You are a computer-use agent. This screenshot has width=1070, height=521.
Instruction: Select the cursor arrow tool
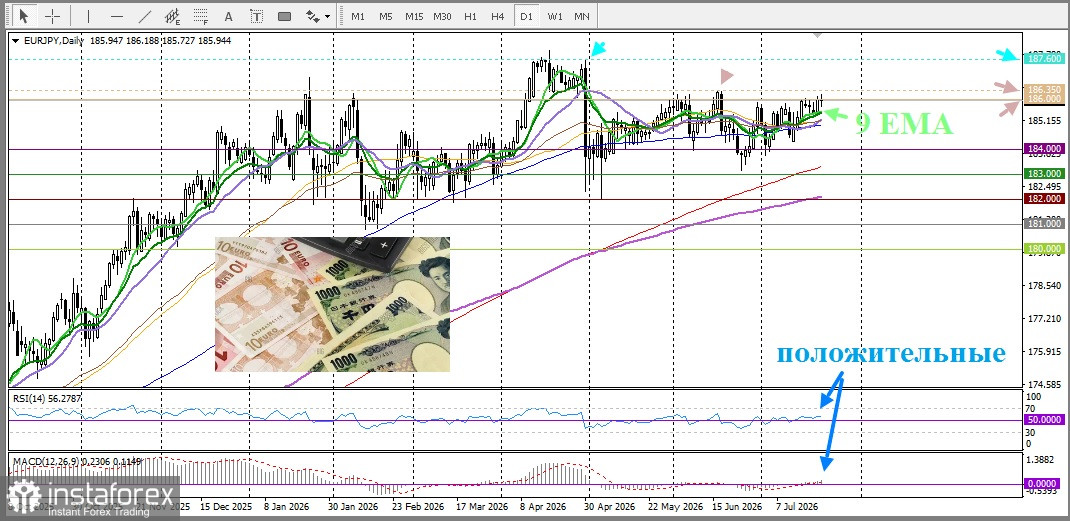(x=24, y=15)
